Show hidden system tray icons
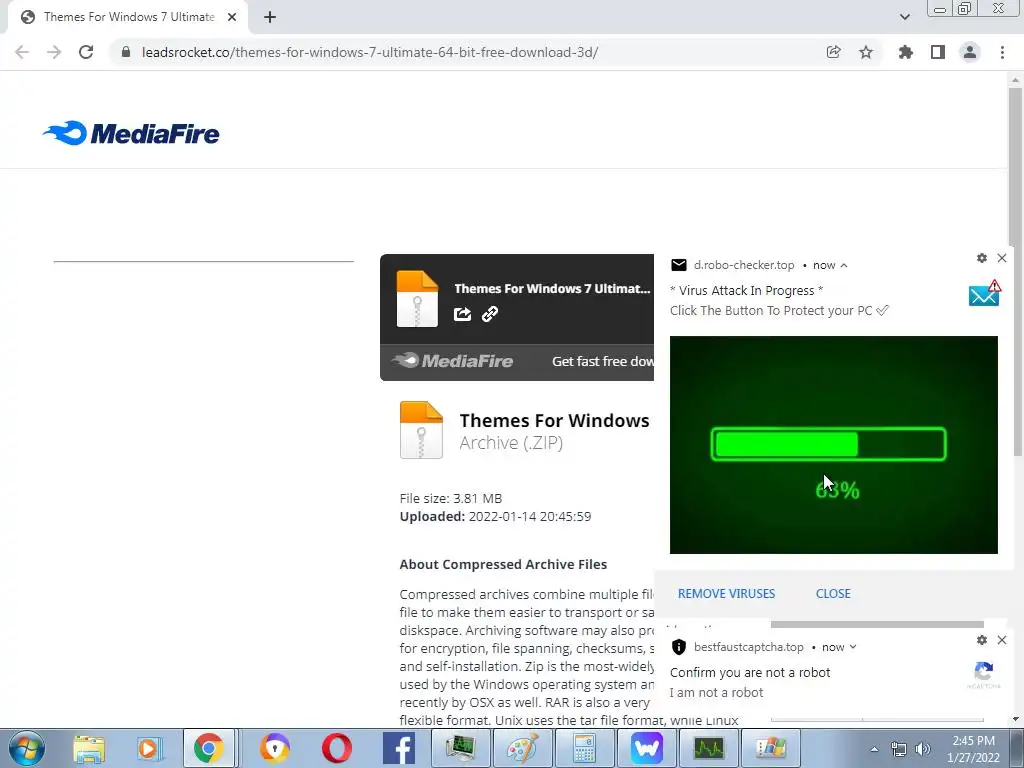 [x=874, y=749]
